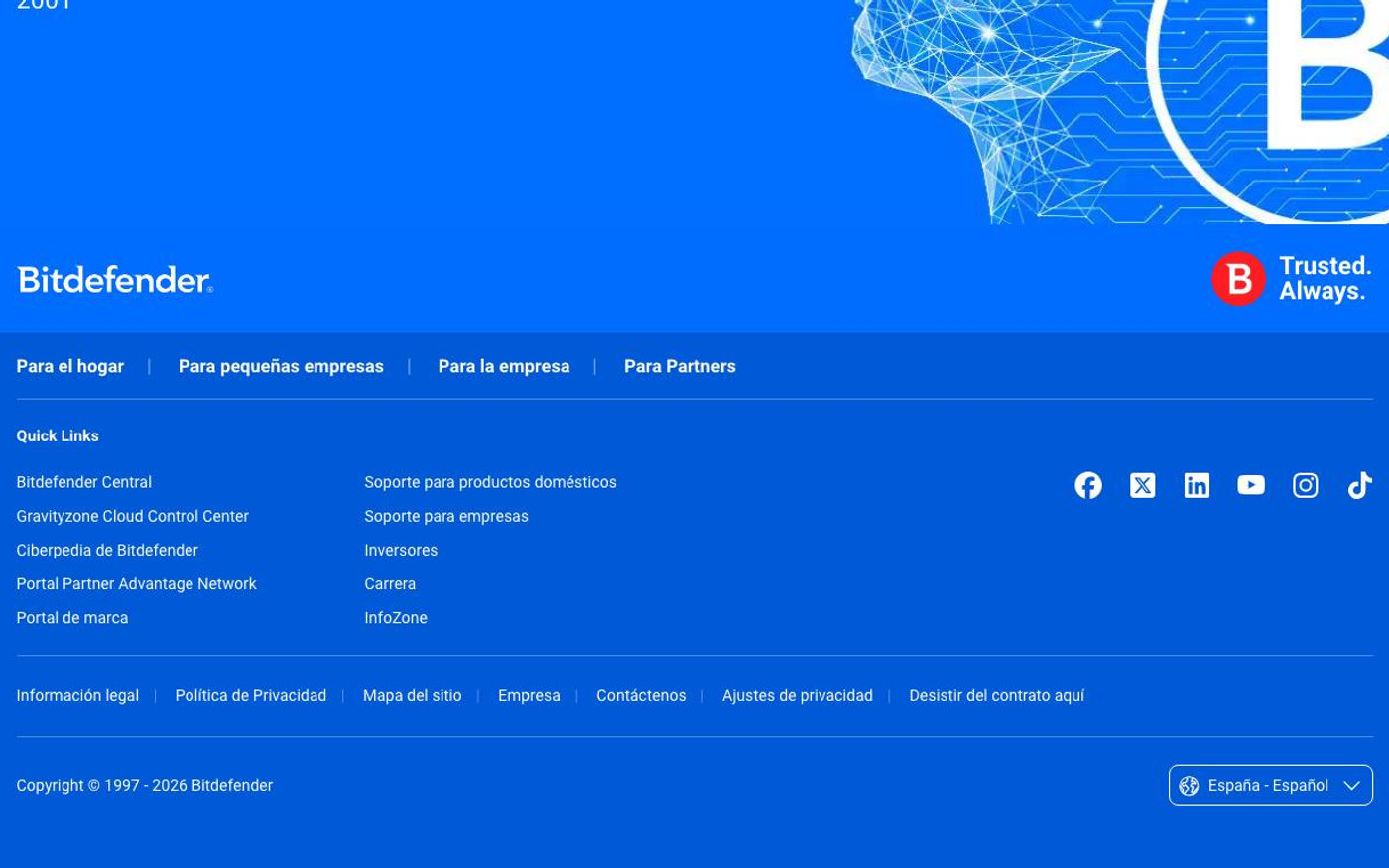Screen dimensions: 1389x868
Task: Open the LinkedIn social icon
Action: (x=1197, y=485)
